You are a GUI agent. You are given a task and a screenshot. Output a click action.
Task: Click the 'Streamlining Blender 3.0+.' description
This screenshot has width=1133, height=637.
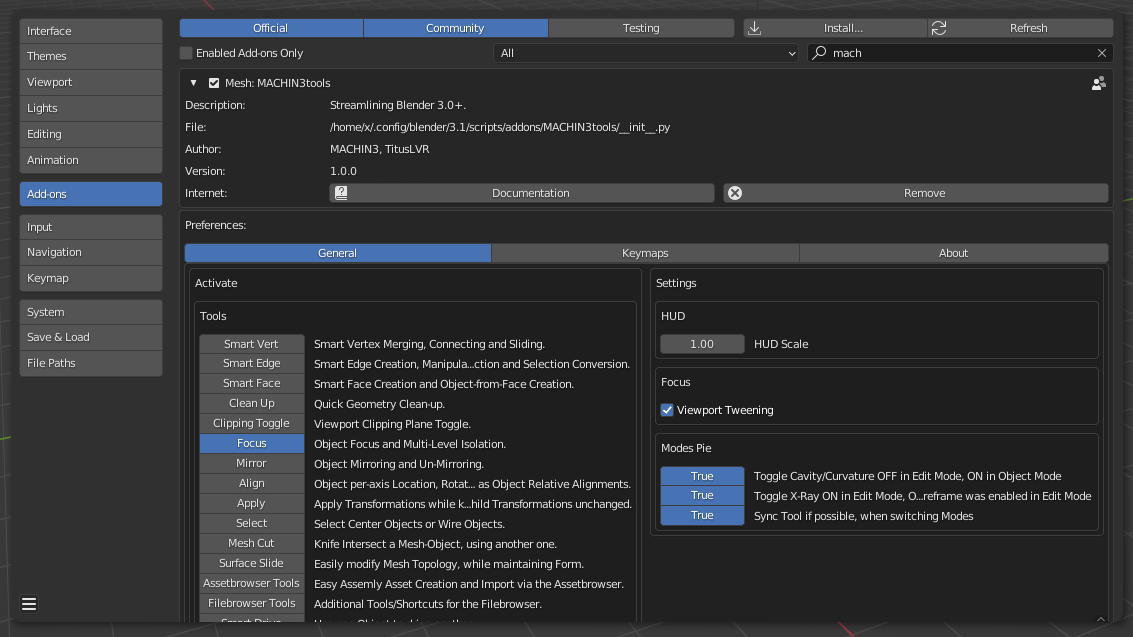tap(398, 105)
